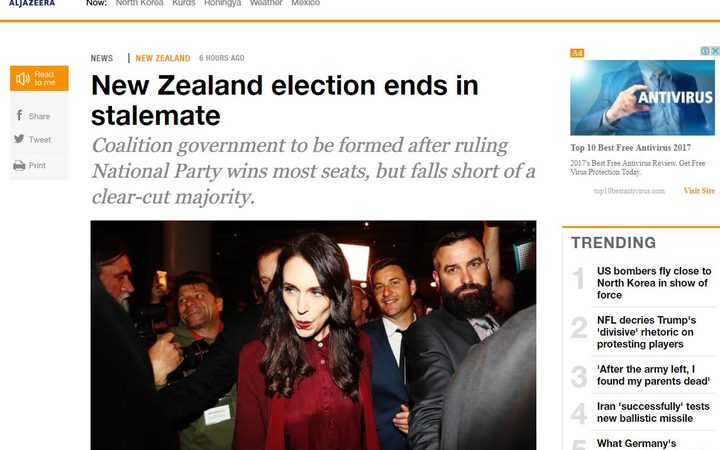
Task: Click the ad info icon
Action: click(x=705, y=51)
